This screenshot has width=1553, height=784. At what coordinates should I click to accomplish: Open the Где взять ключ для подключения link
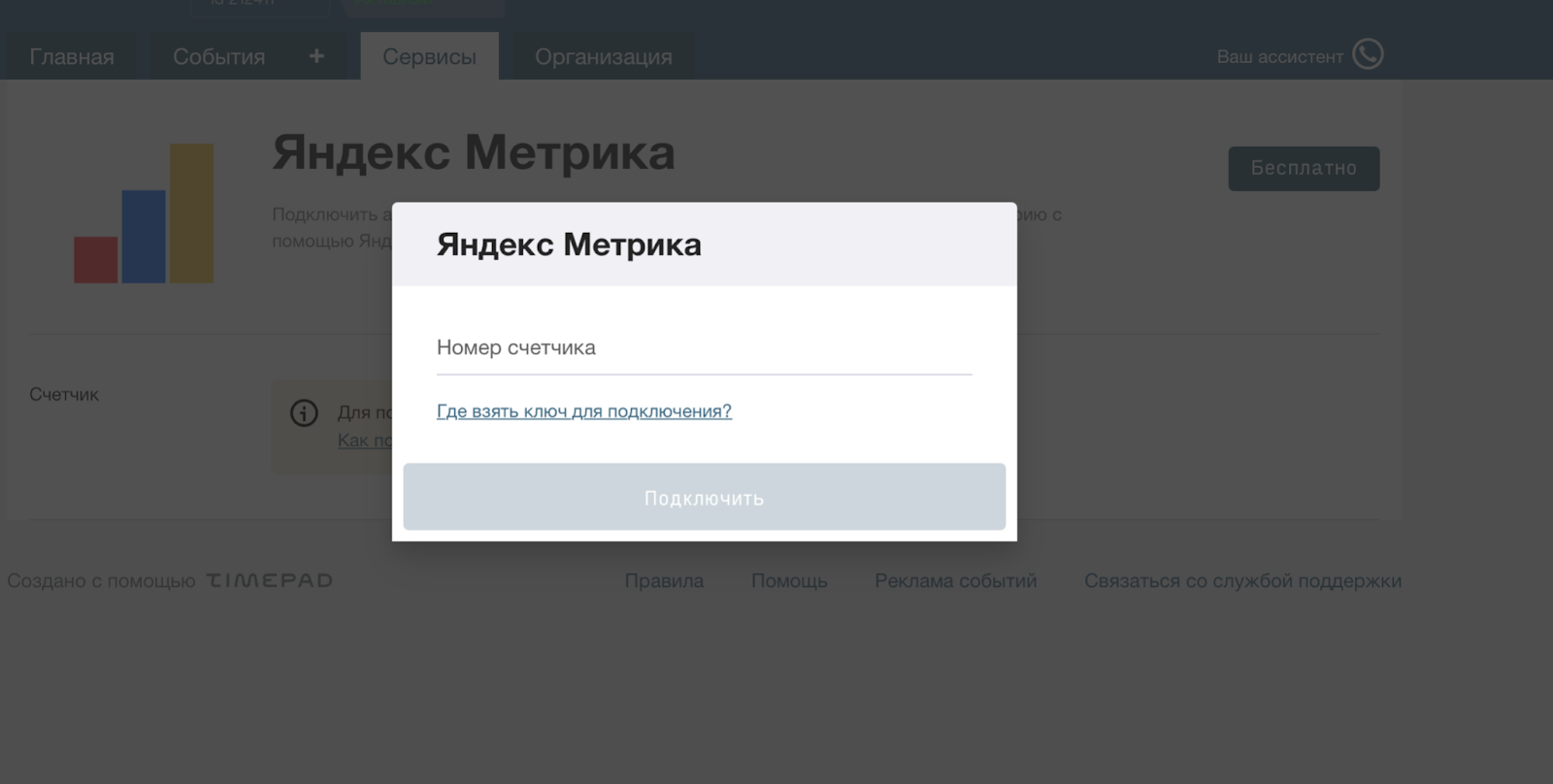click(584, 411)
